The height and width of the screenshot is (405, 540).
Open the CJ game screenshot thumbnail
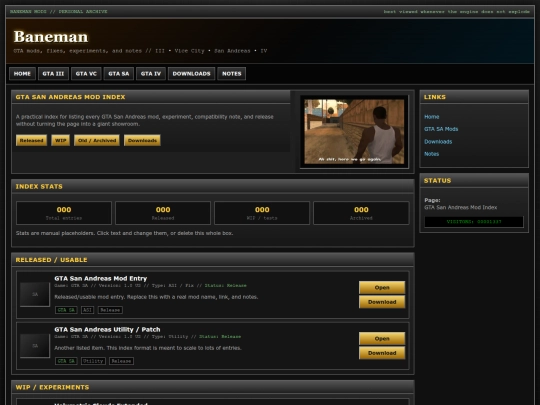point(354,132)
